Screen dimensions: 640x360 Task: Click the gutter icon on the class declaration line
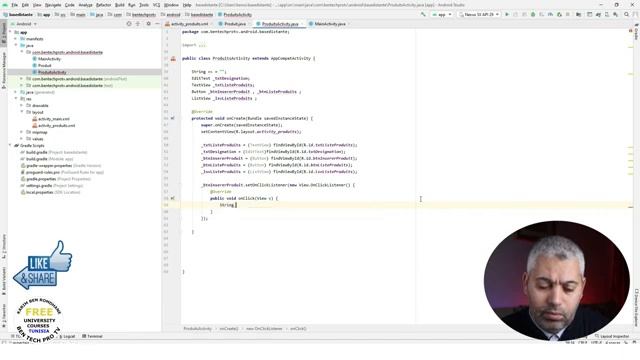[x=173, y=59]
